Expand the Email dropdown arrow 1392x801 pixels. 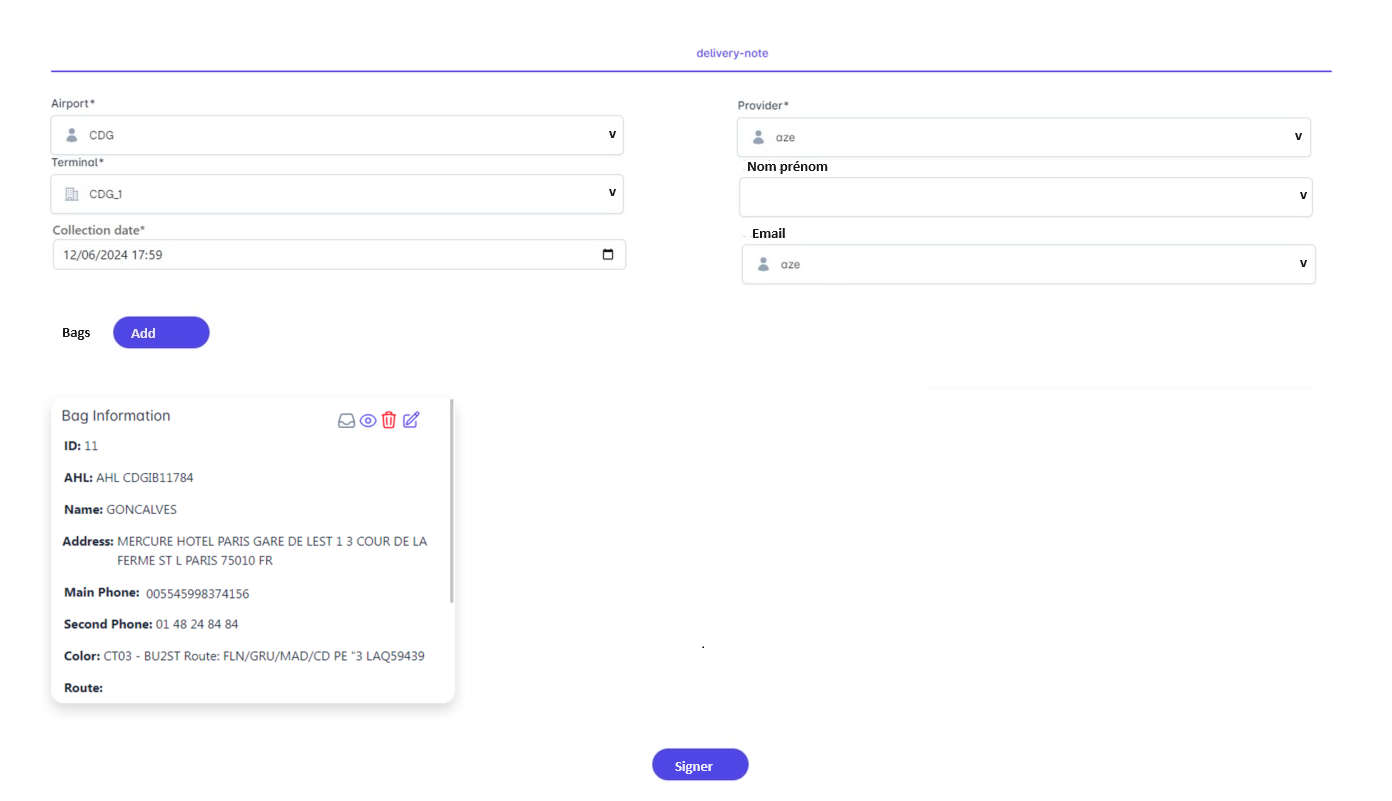[x=1303, y=264]
